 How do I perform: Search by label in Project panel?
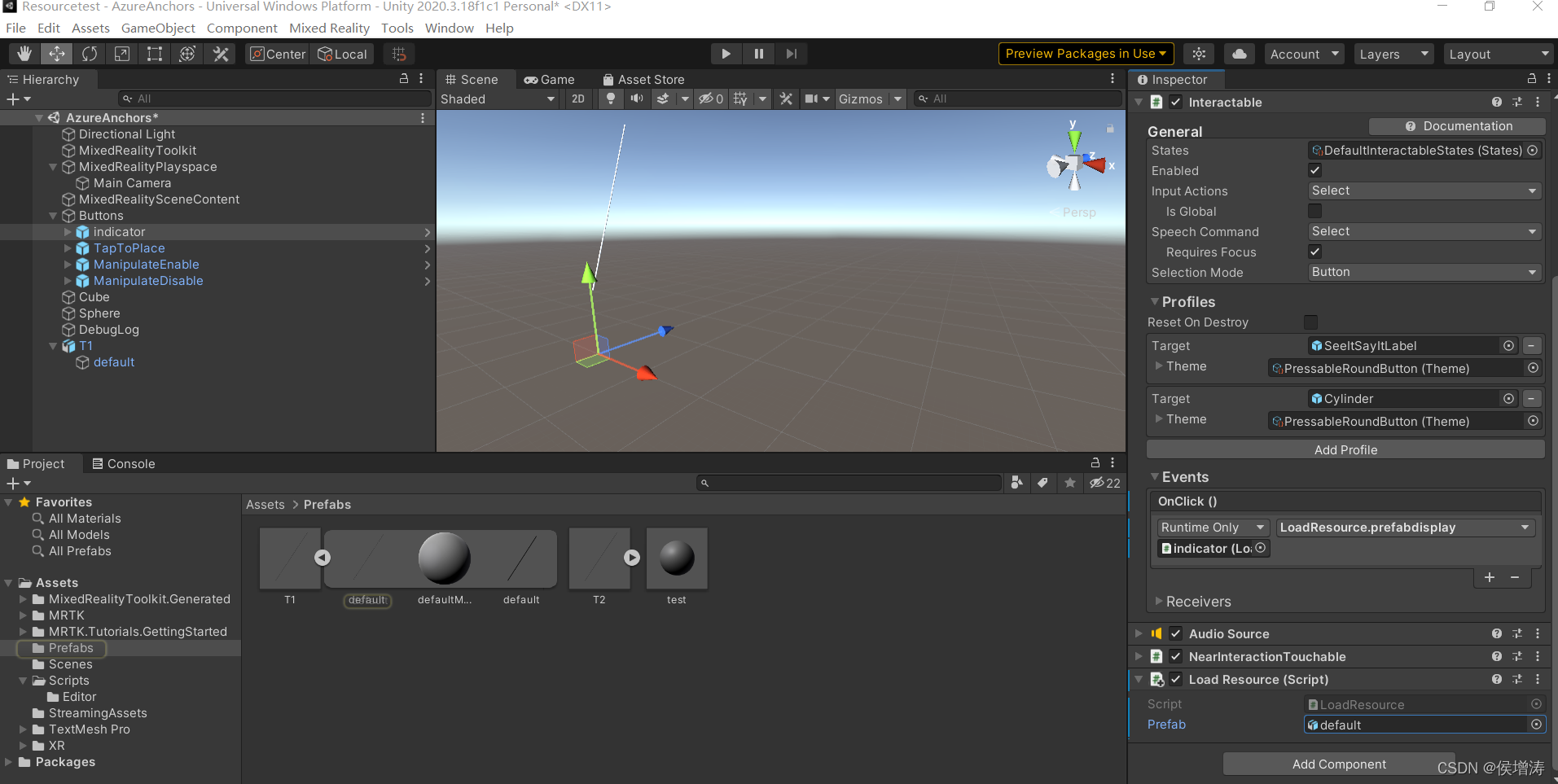[1042, 483]
